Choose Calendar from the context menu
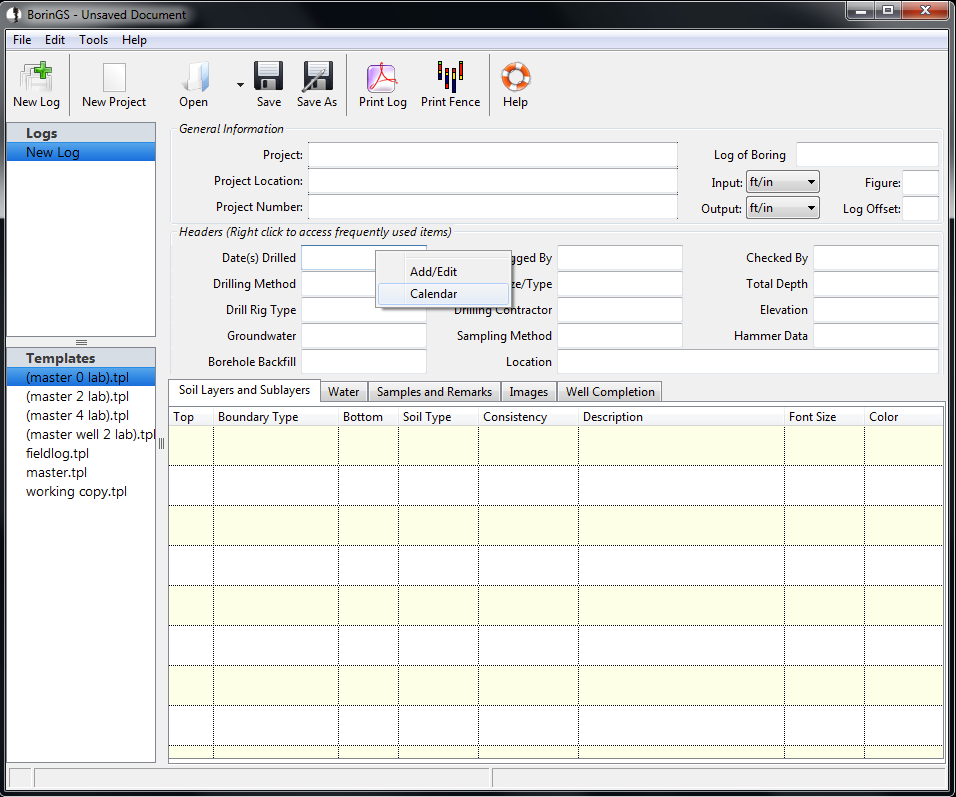Viewport: 956px width, 797px height. pyautogui.click(x=443, y=293)
